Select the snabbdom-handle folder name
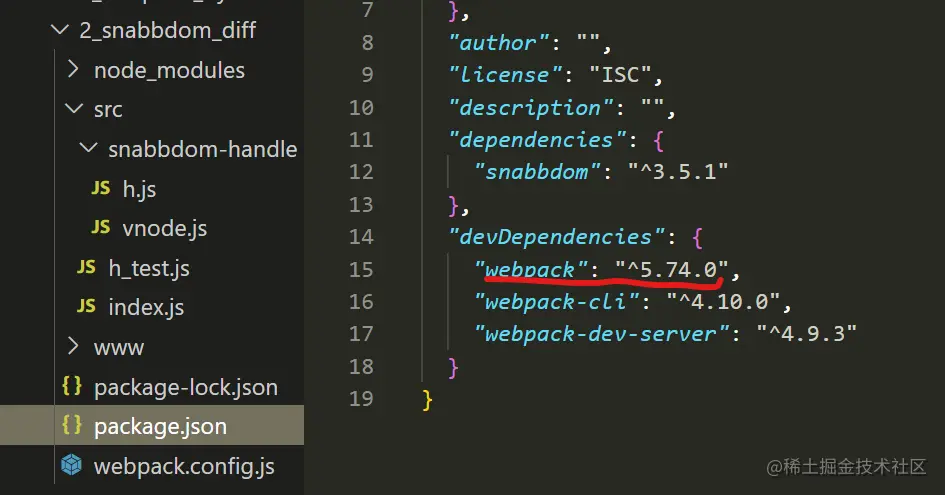The height and width of the screenshot is (495, 945). [x=202, y=149]
